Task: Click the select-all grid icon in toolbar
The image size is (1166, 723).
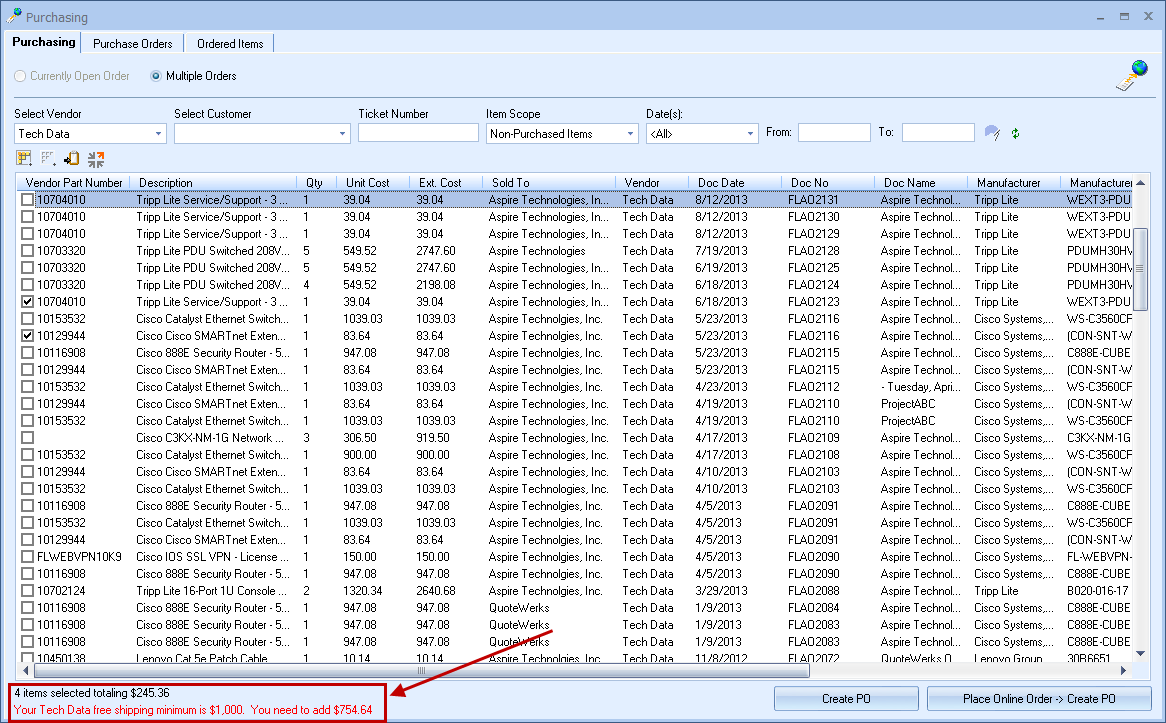Action: (24, 158)
